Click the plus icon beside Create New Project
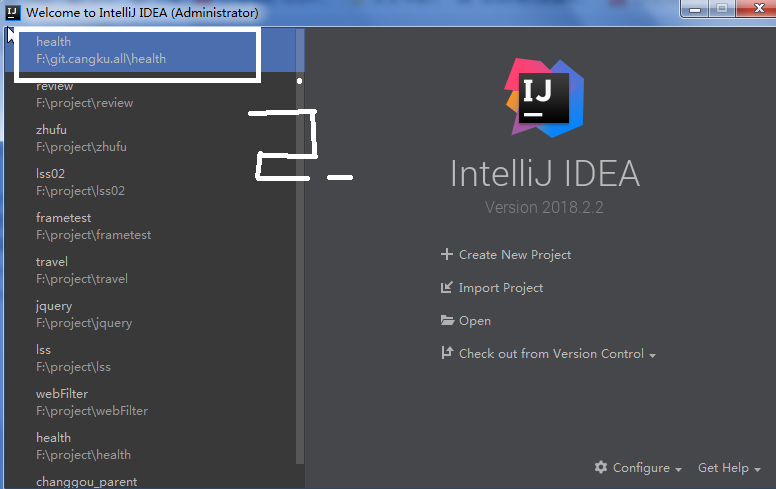This screenshot has width=776, height=489. point(446,254)
